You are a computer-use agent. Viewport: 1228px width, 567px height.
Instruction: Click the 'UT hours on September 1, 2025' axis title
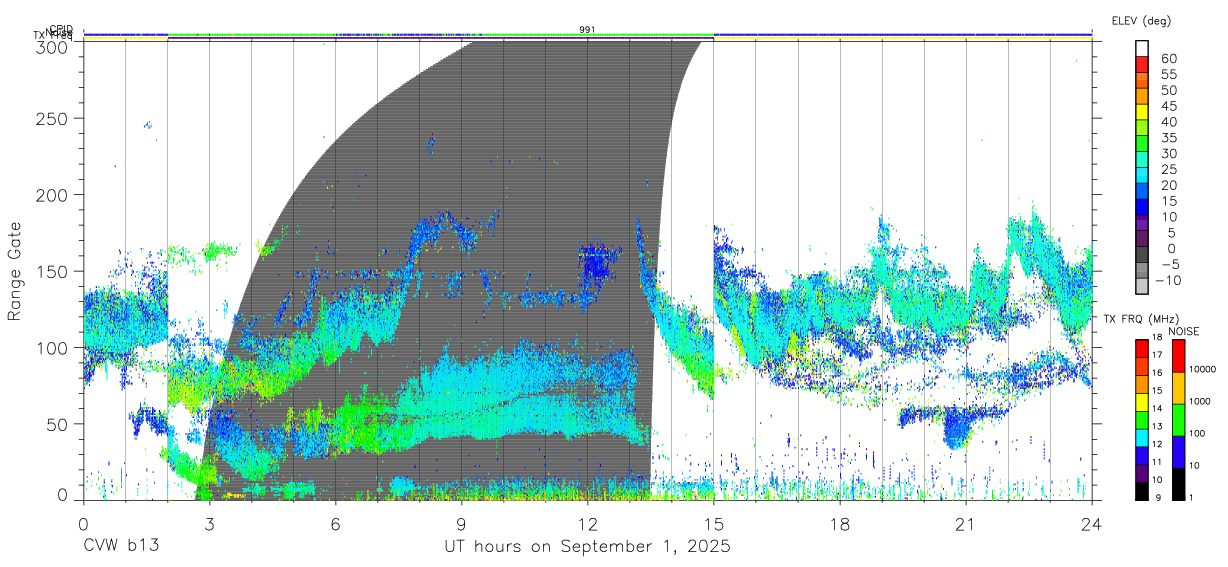tap(588, 547)
